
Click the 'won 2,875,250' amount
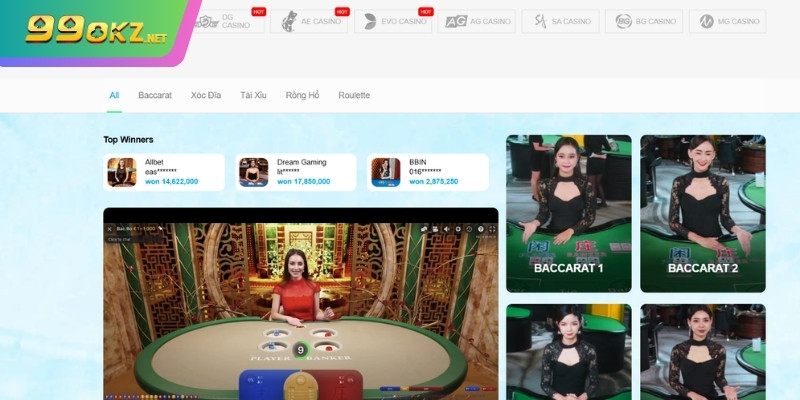tap(434, 182)
